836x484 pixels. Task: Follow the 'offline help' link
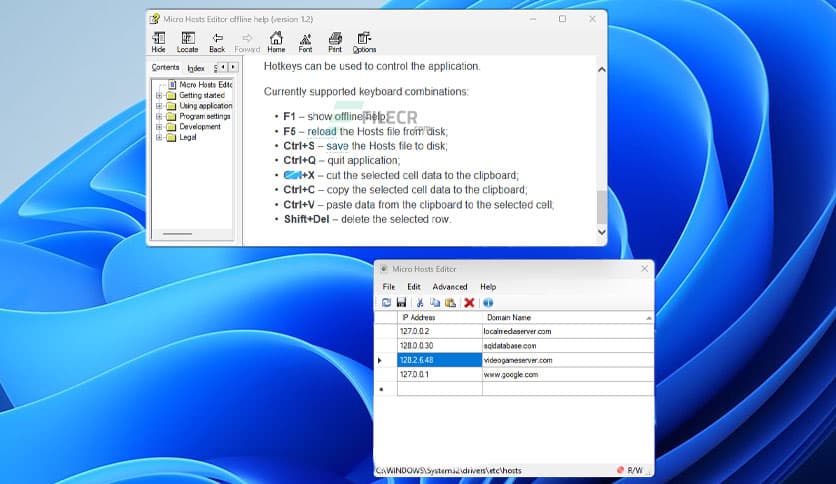pos(360,116)
